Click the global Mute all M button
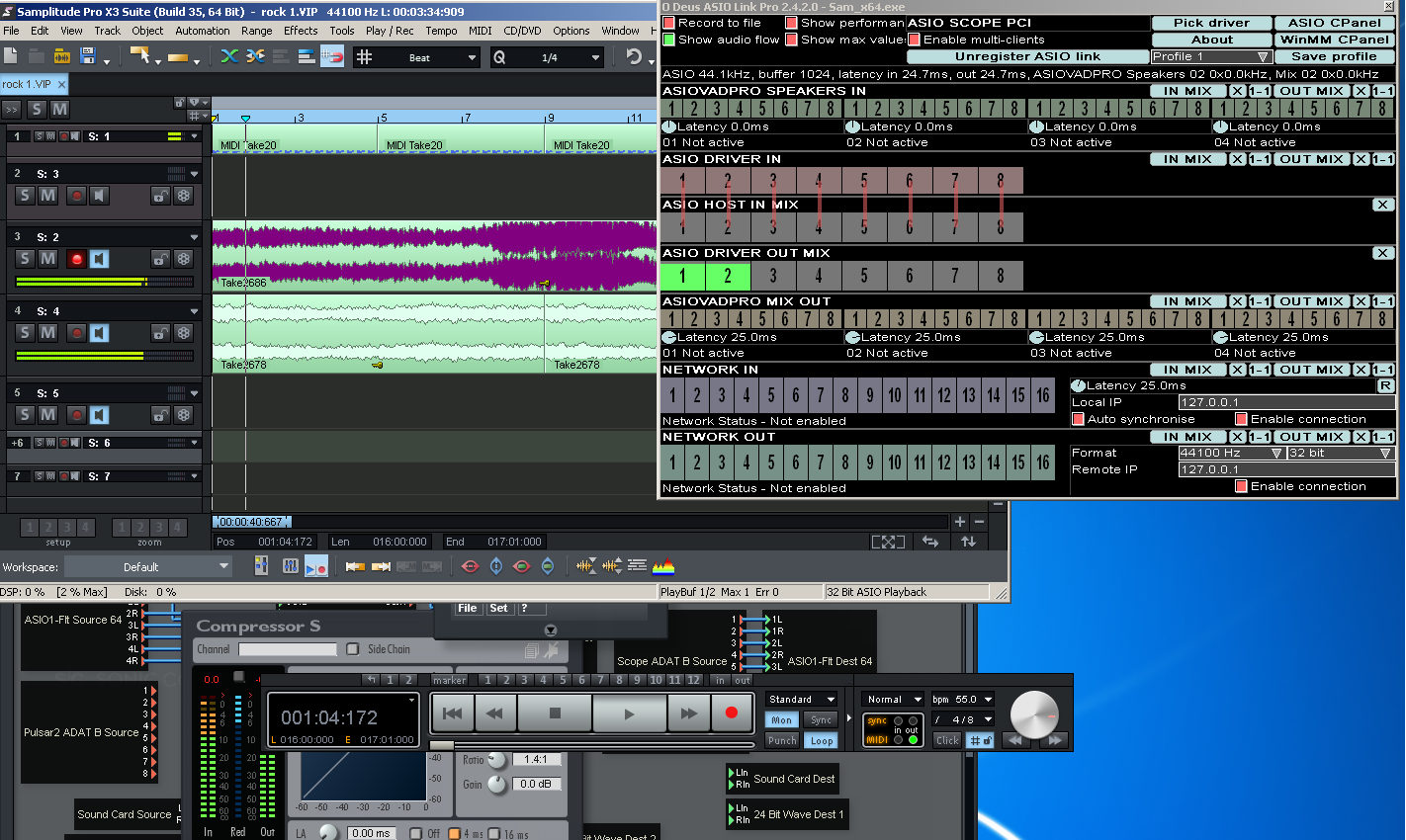Viewport: 1406px width, 840px height. (59, 109)
